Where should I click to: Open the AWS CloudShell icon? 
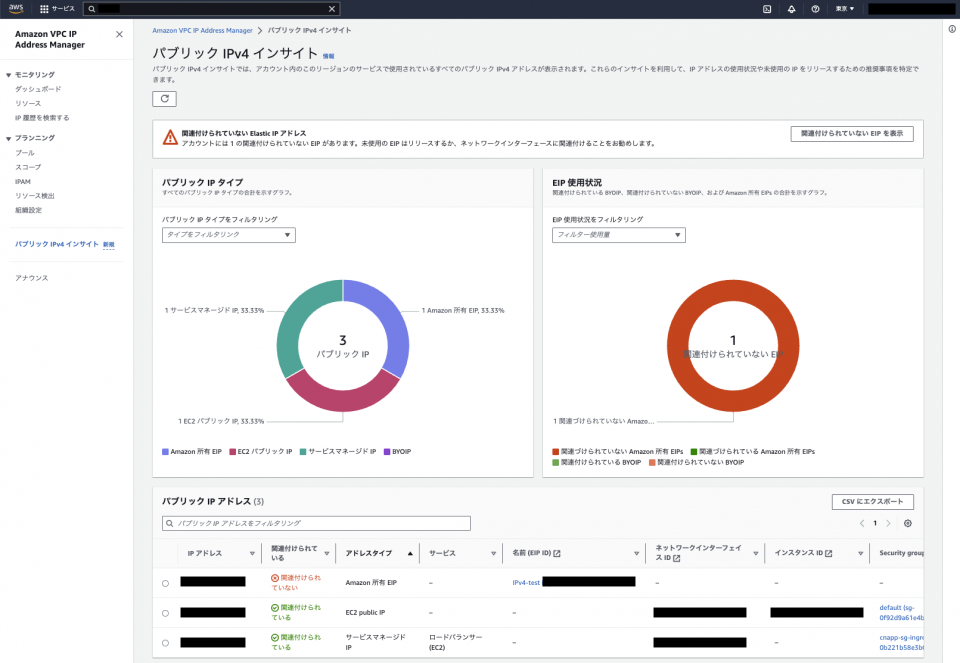tap(767, 9)
